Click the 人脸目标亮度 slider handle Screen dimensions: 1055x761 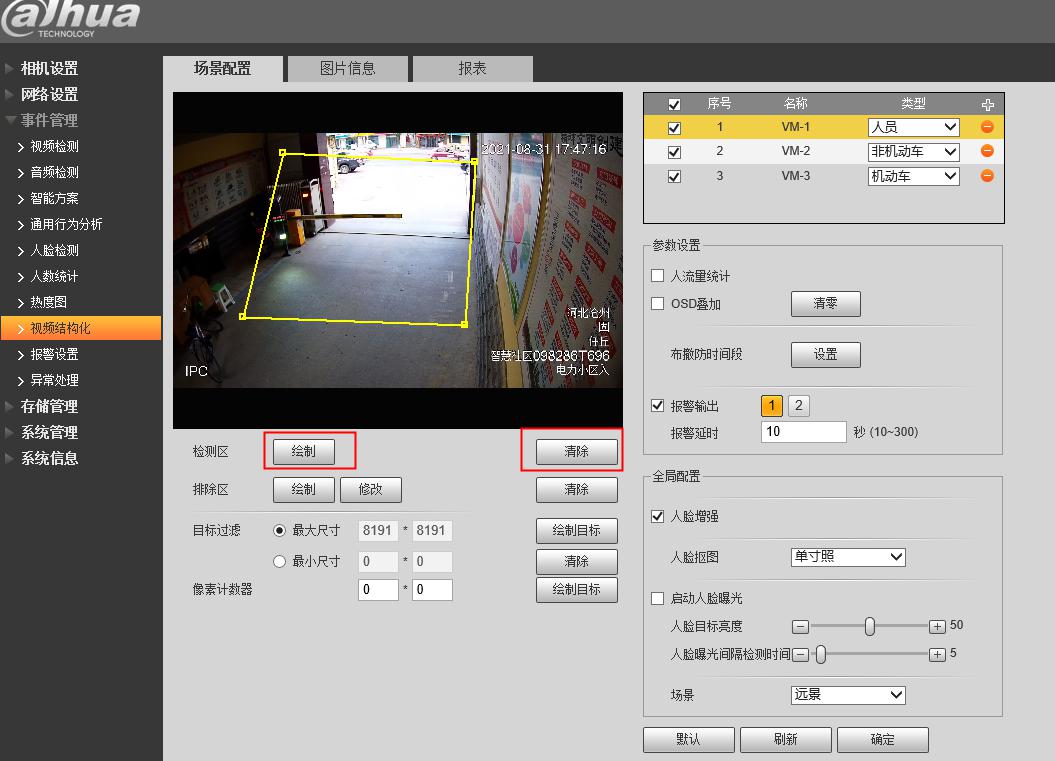(x=870, y=626)
